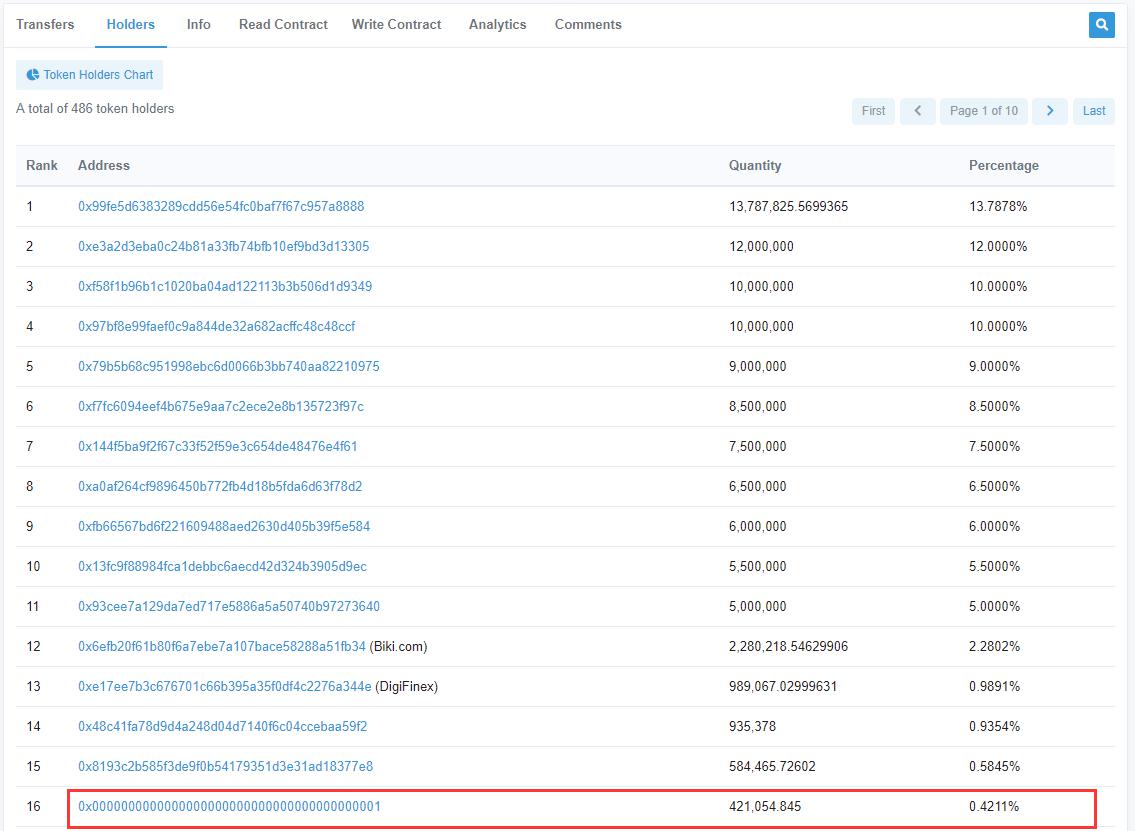Open the Biki.com holder address link
Viewport: 1135px width, 831px height.
click(221, 646)
